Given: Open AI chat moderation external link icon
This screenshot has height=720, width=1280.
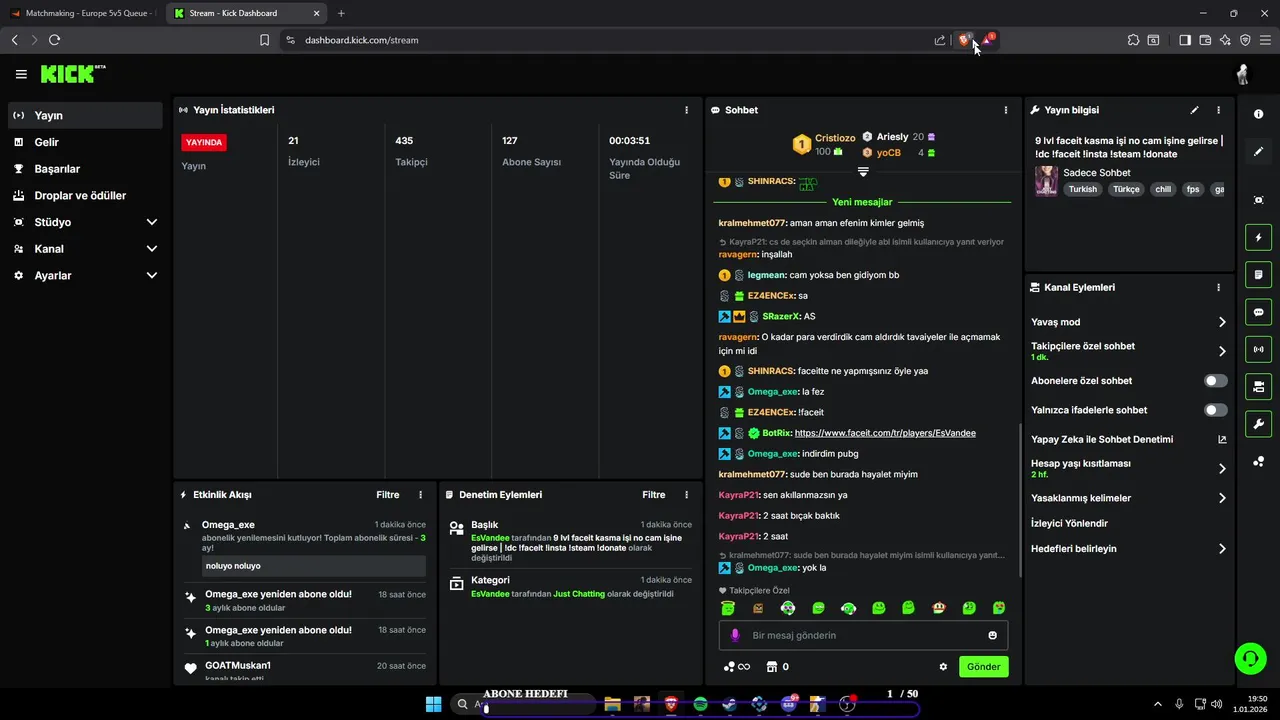Looking at the screenshot, I should point(1222,439).
